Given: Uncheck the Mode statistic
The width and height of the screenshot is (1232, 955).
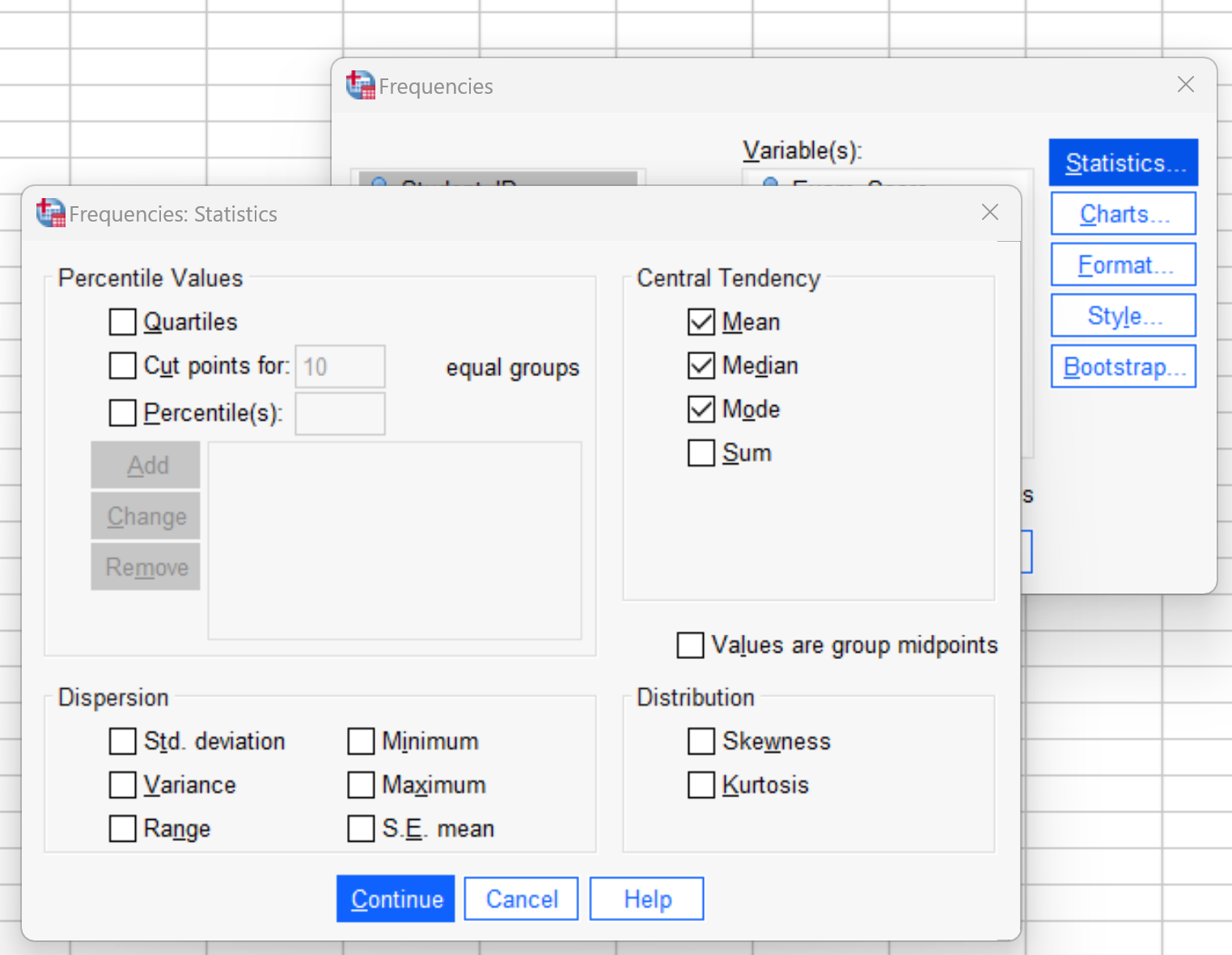Looking at the screenshot, I should coord(701,408).
